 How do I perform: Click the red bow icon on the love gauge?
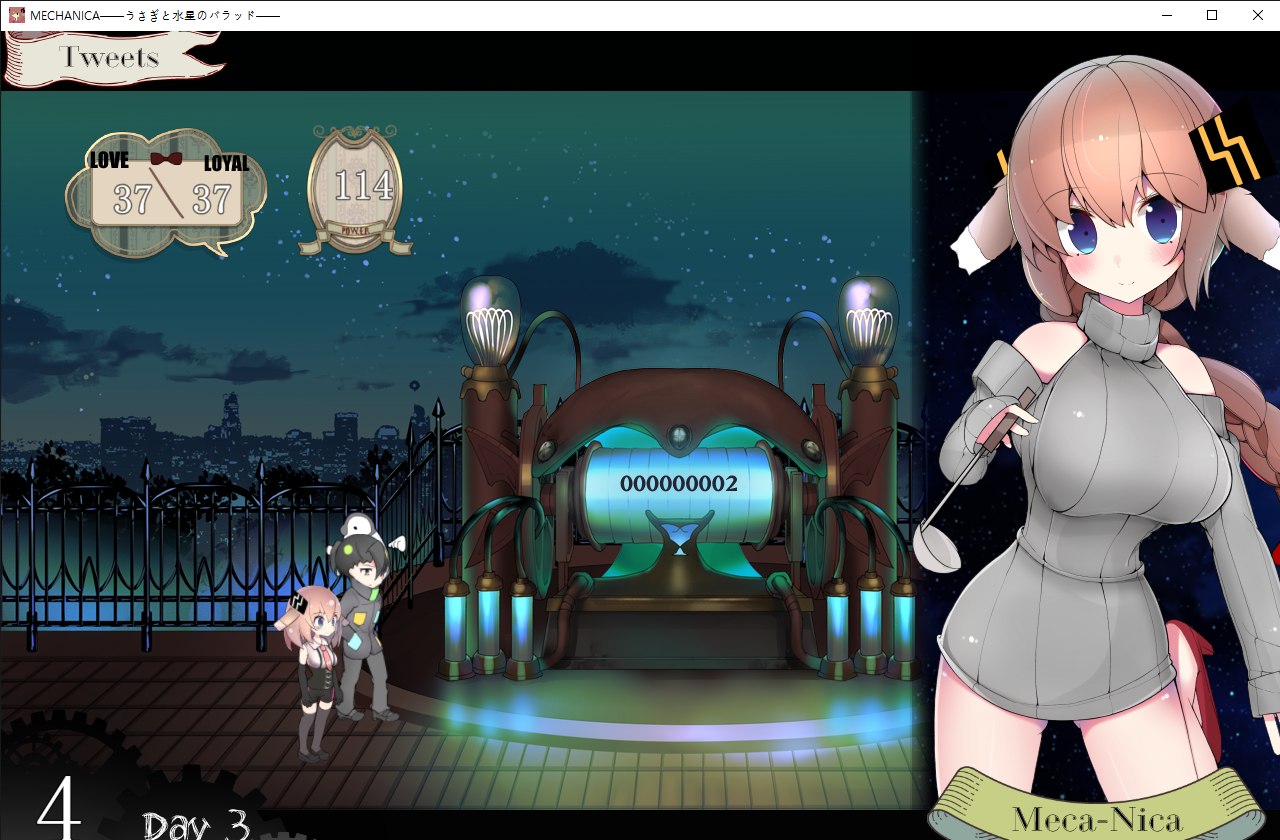coord(166,159)
